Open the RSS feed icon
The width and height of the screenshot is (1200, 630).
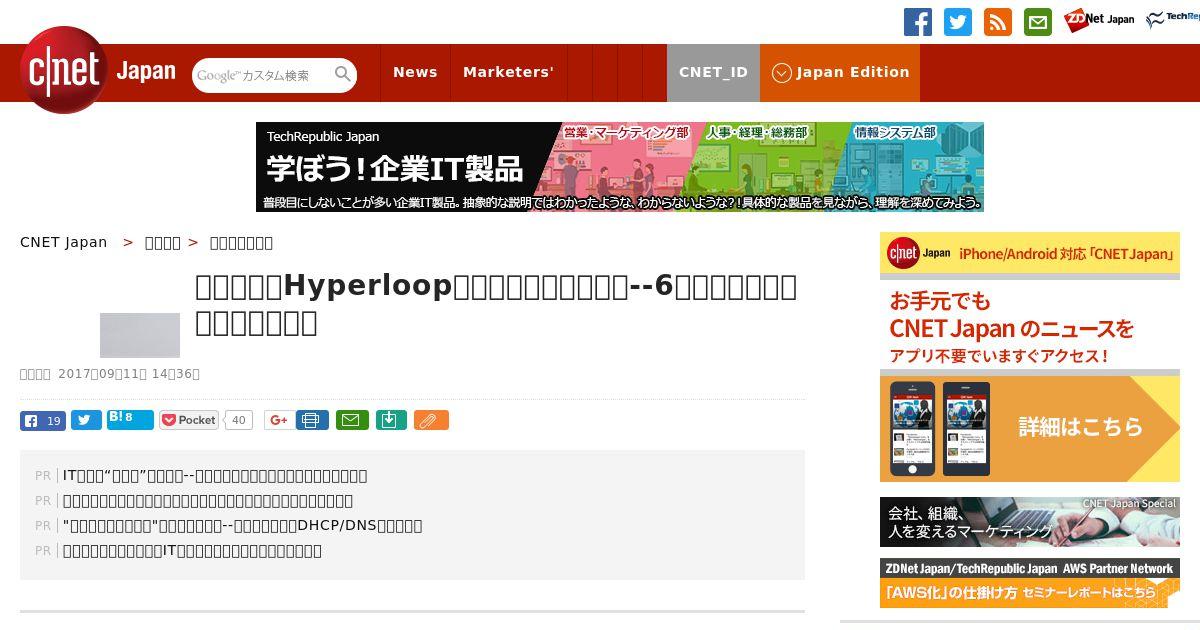pos(997,22)
